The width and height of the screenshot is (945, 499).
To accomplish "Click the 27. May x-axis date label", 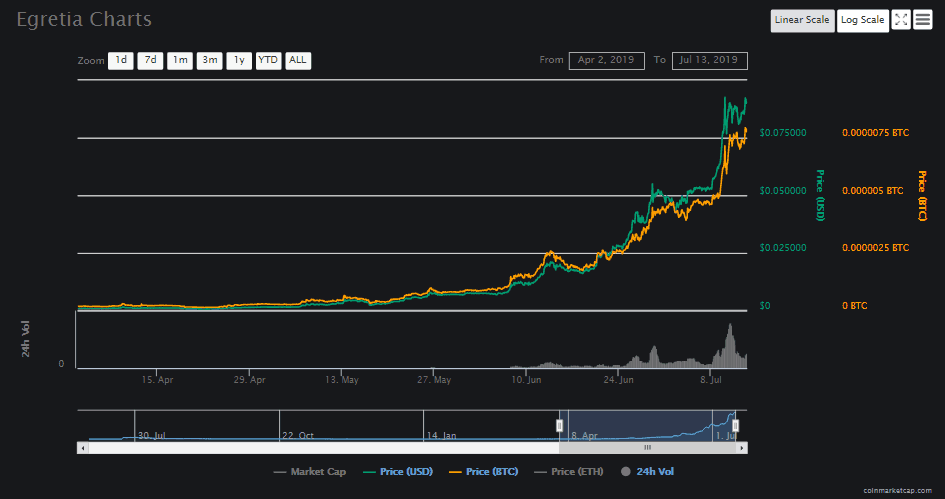I will coord(434,380).
